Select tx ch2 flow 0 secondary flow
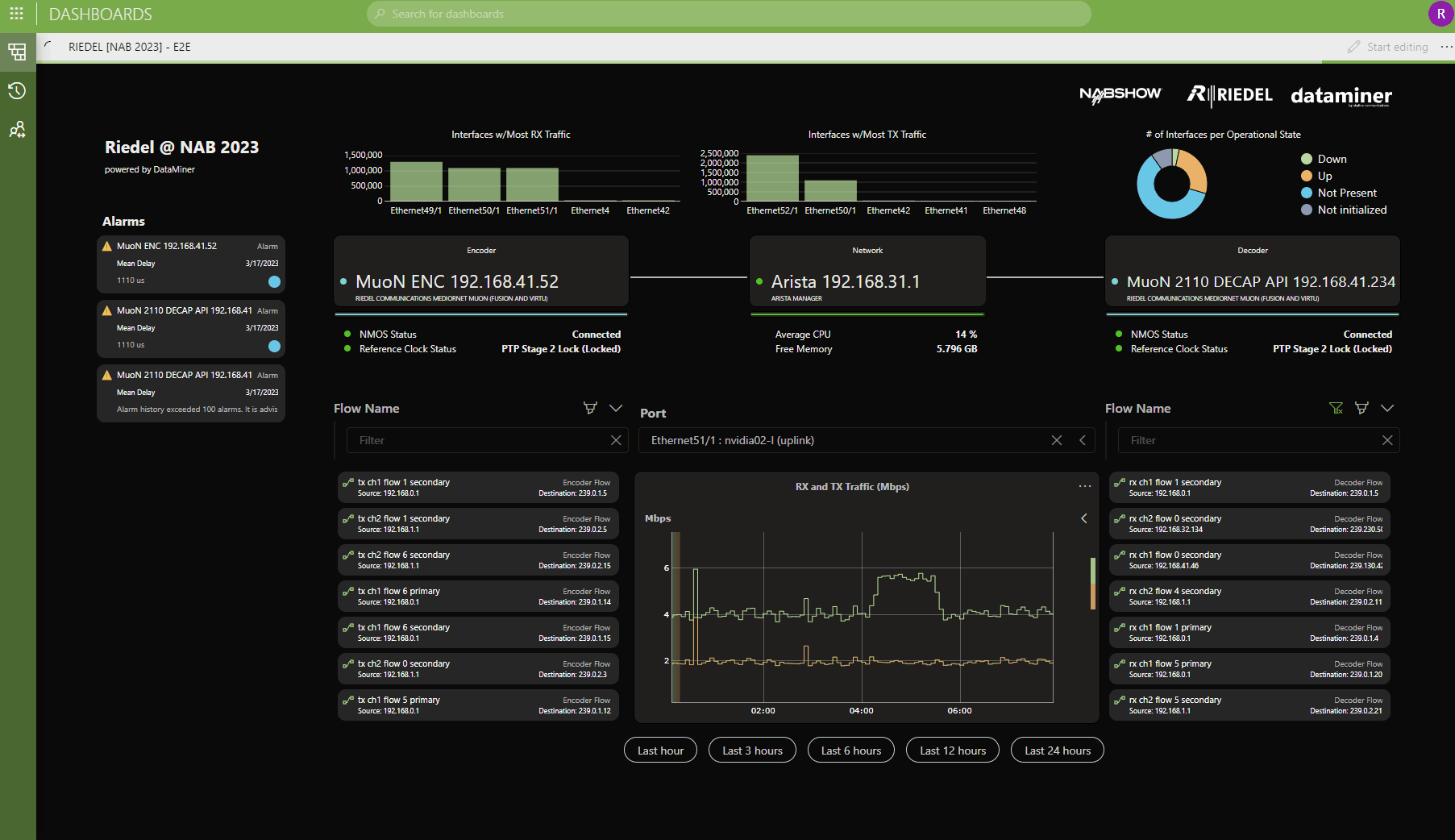The width and height of the screenshot is (1455, 840). (x=478, y=668)
